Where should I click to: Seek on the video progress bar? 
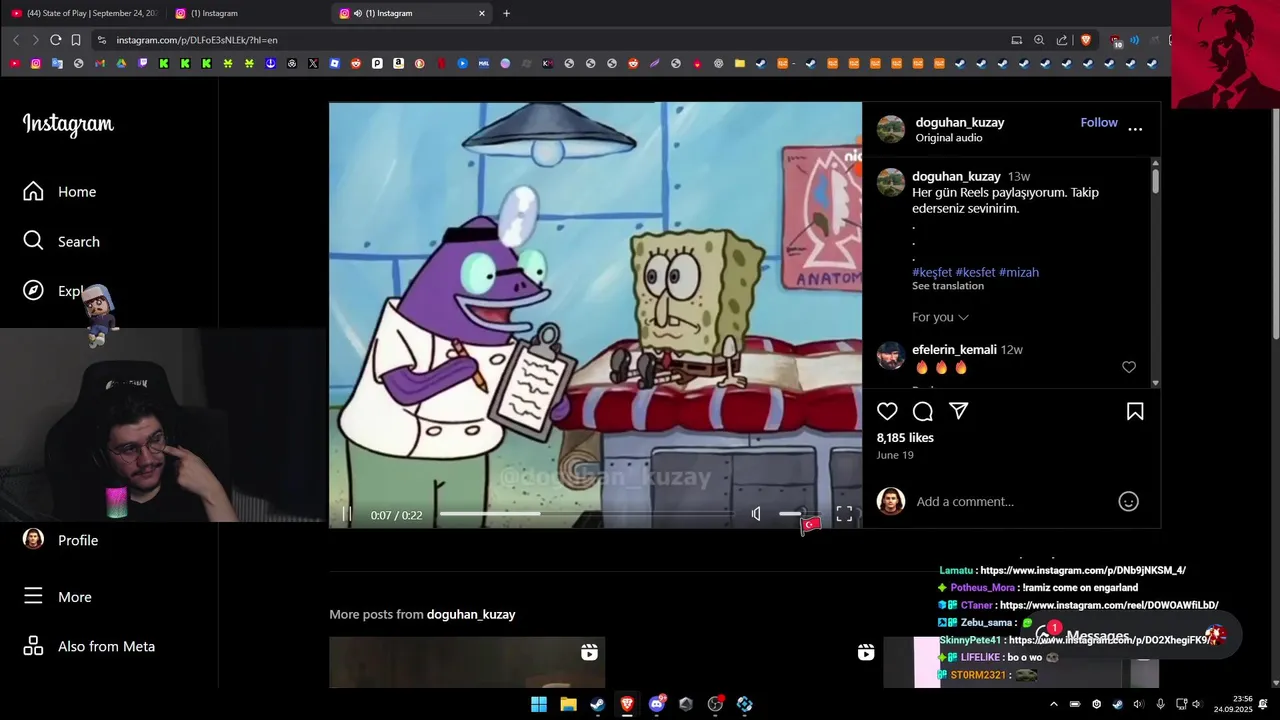(x=585, y=514)
